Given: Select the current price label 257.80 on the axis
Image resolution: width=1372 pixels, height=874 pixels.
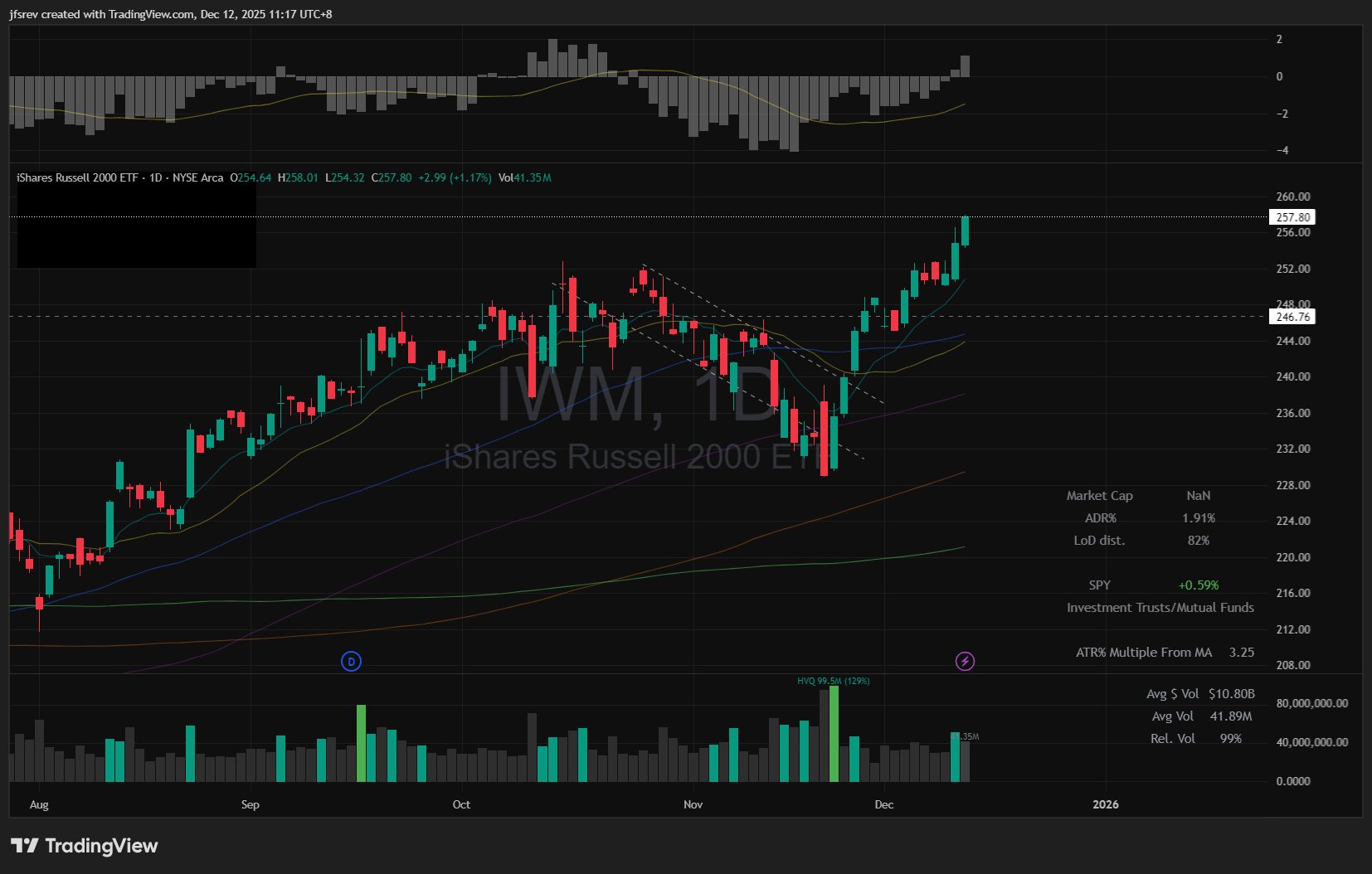Looking at the screenshot, I should click(1292, 217).
